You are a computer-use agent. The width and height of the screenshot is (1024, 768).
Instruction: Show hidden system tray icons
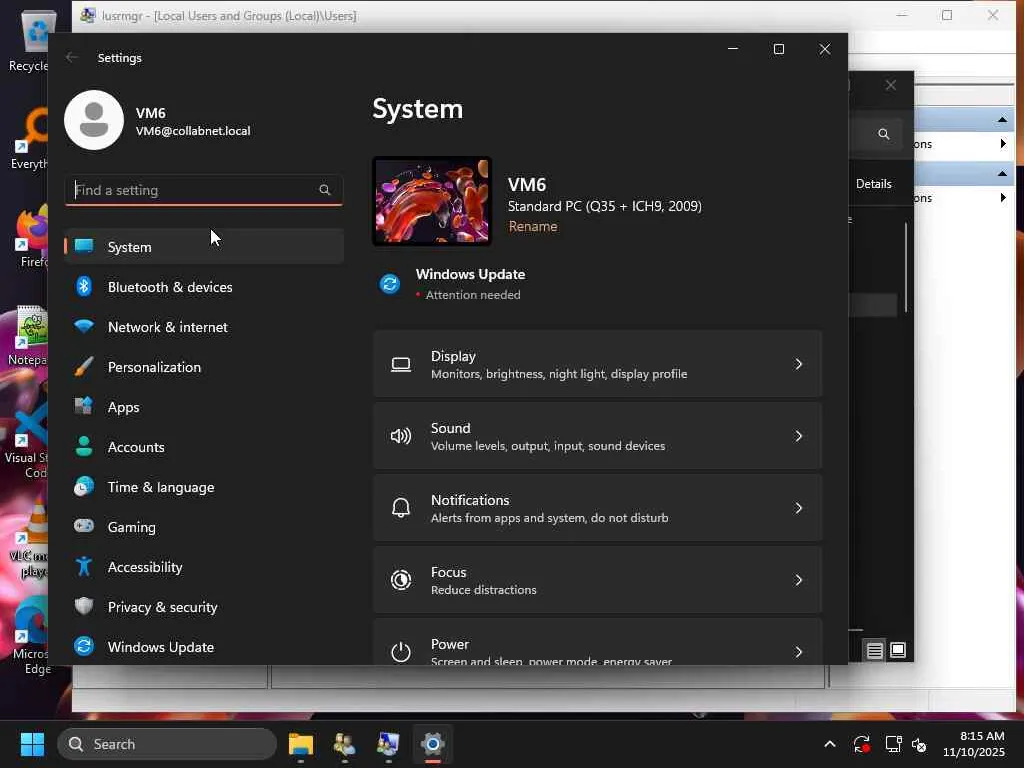[x=829, y=744]
